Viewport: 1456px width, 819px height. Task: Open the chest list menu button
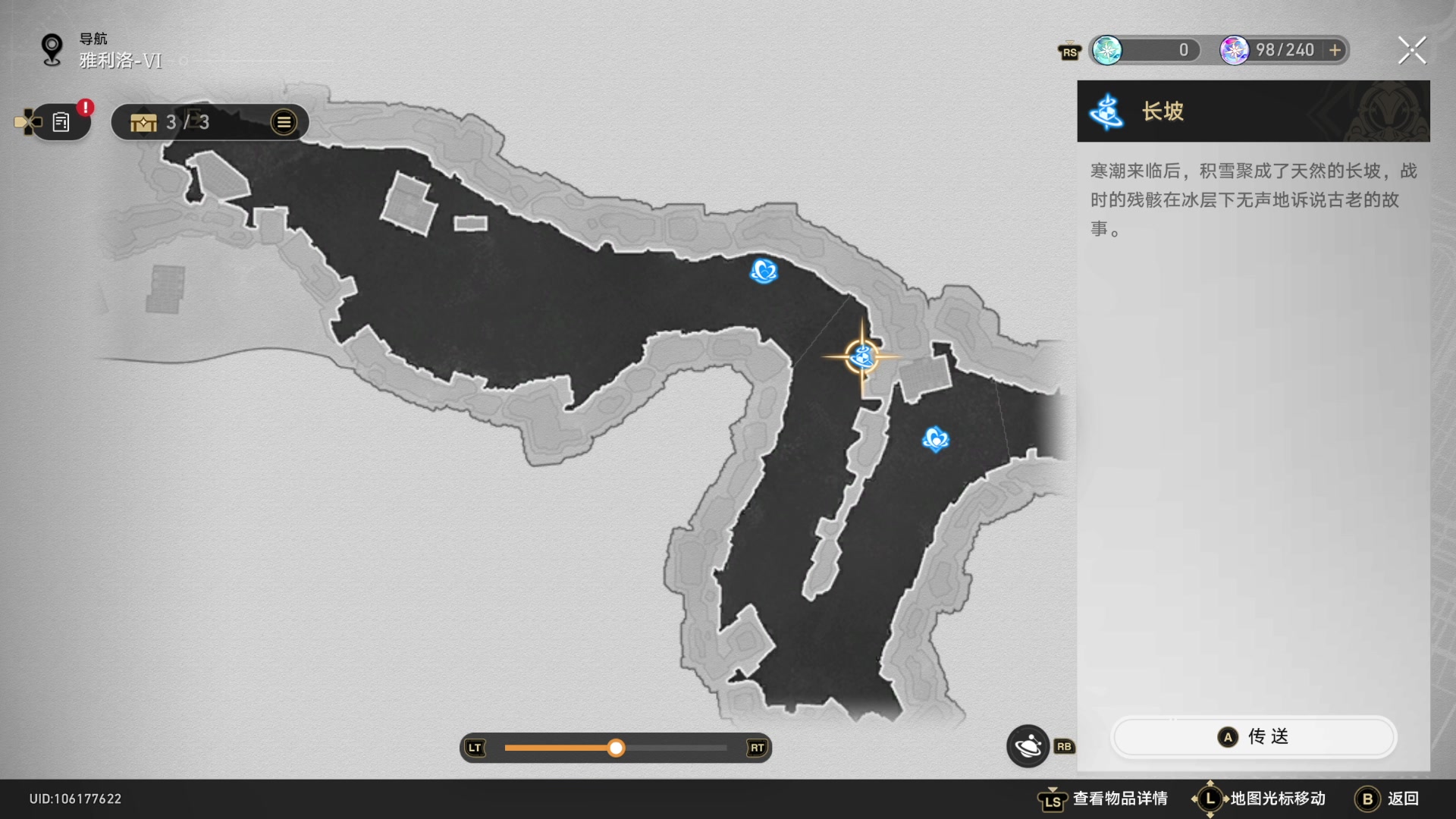[x=284, y=122]
